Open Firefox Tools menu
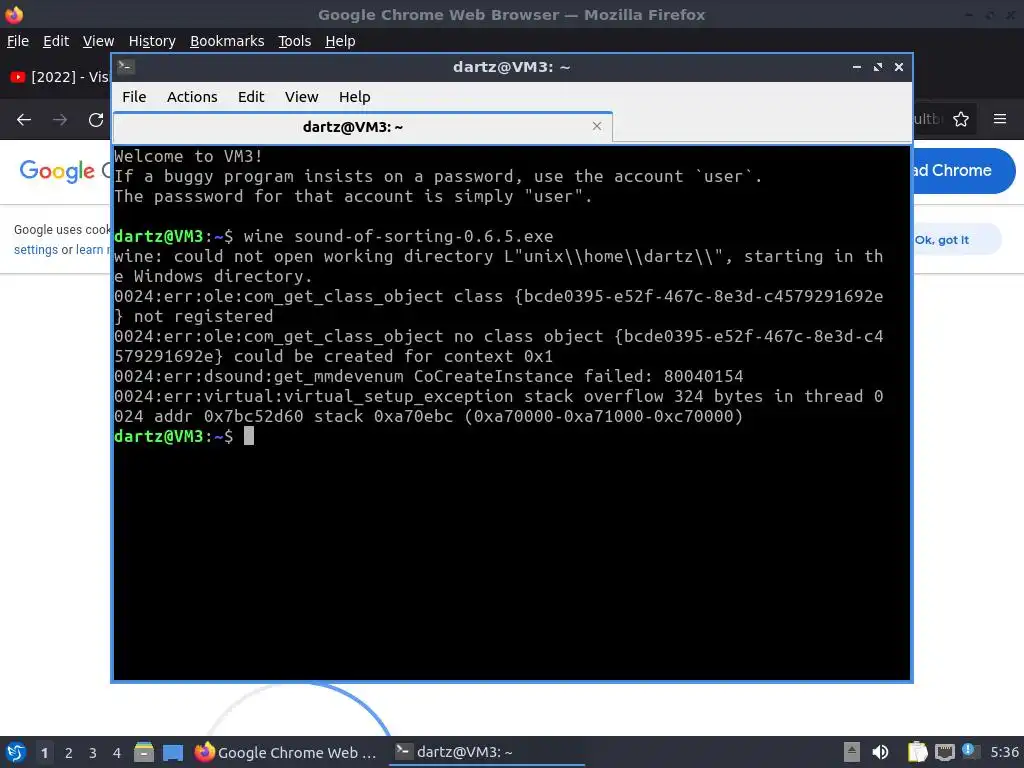This screenshot has height=768, width=1024. (x=295, y=41)
